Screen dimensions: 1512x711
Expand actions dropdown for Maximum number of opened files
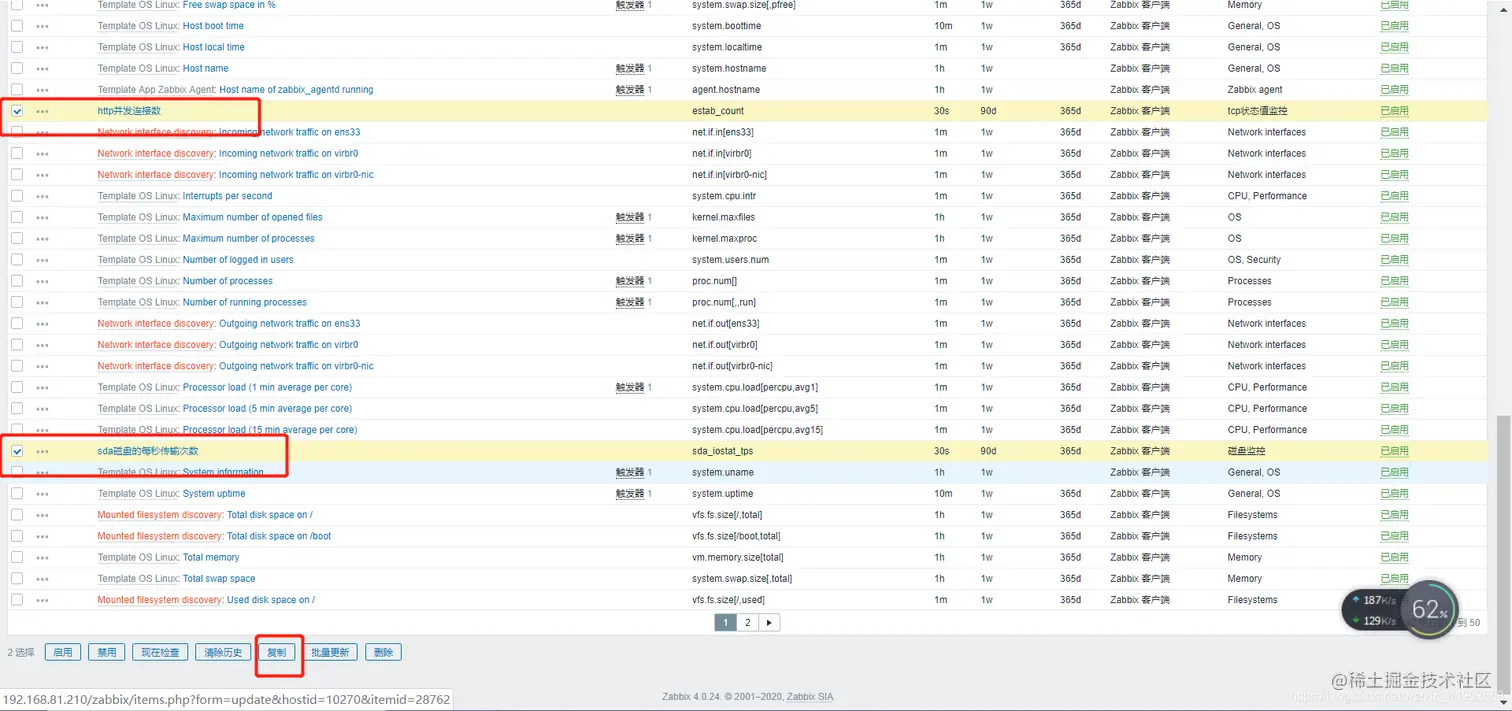pos(42,217)
